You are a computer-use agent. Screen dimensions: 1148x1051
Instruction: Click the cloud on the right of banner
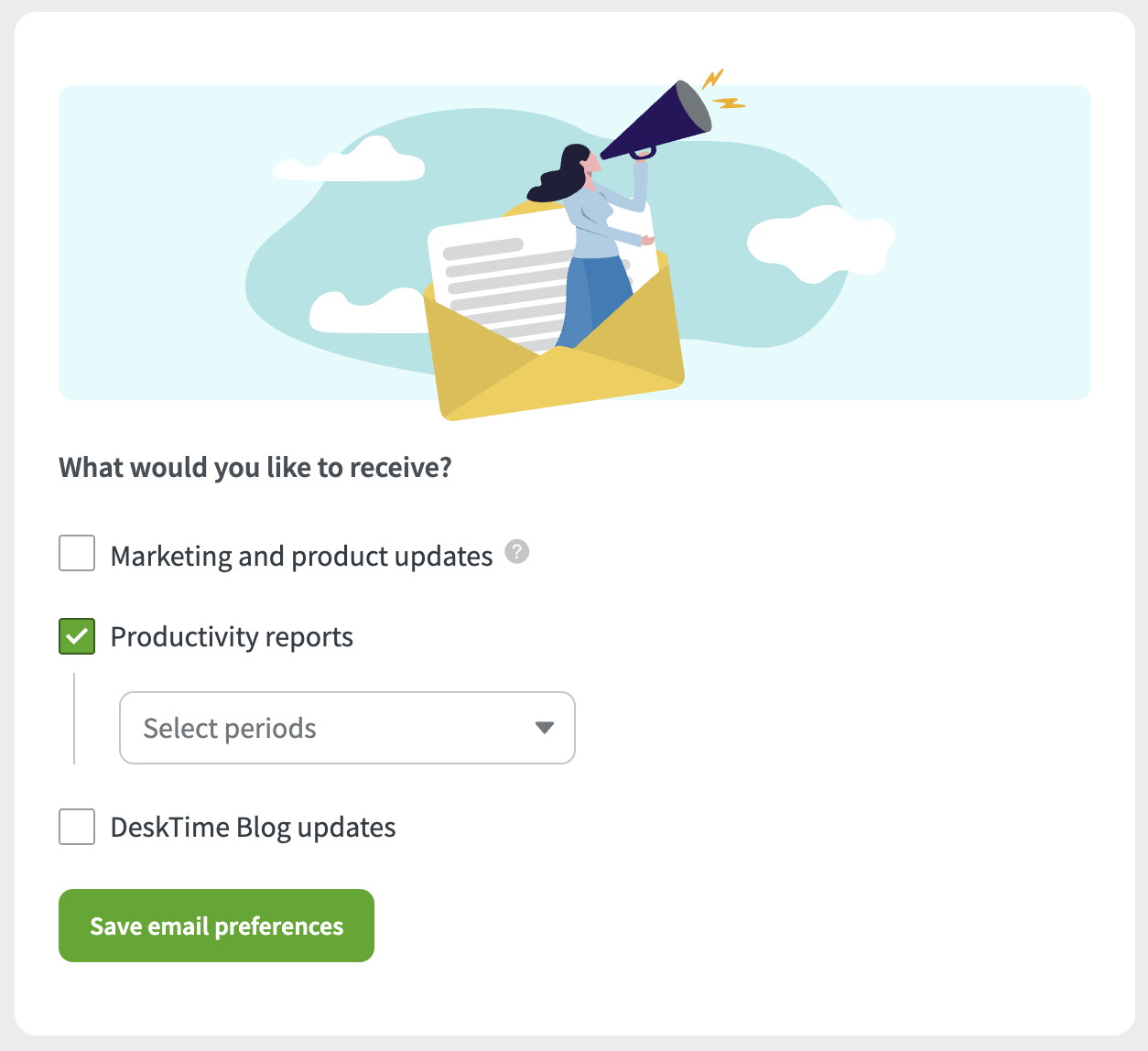point(819,242)
